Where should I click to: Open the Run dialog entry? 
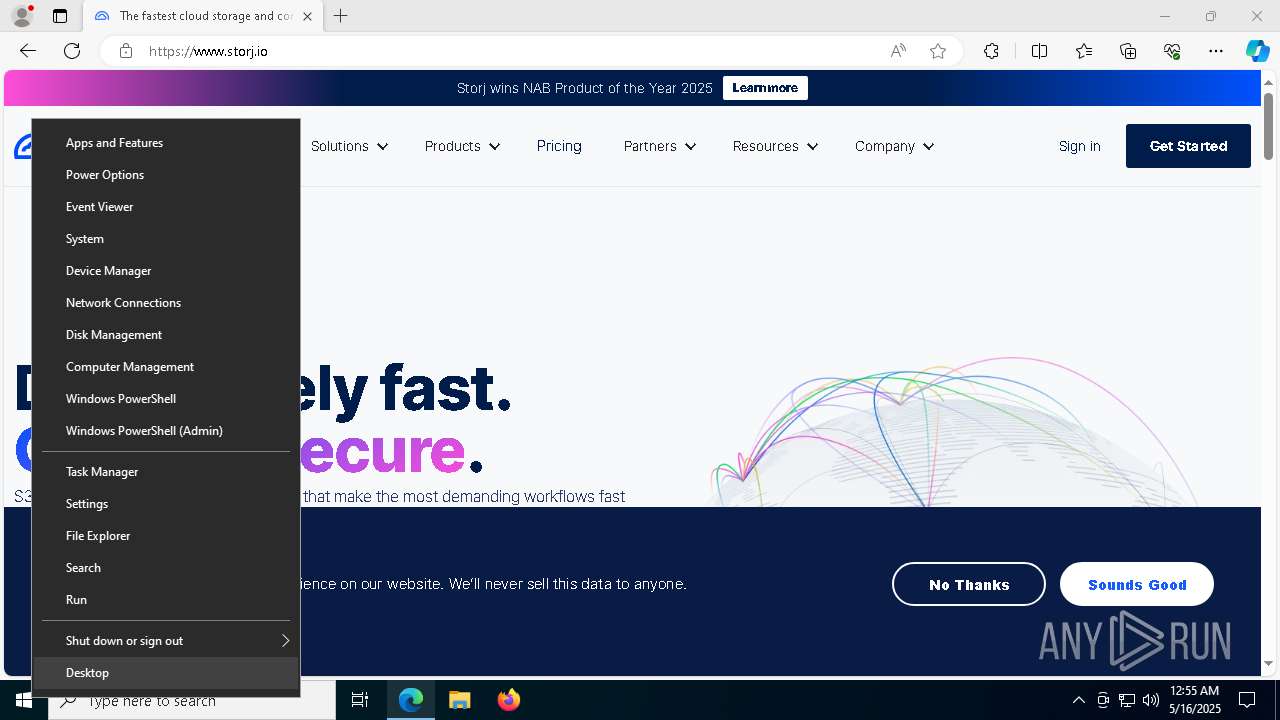point(166,600)
